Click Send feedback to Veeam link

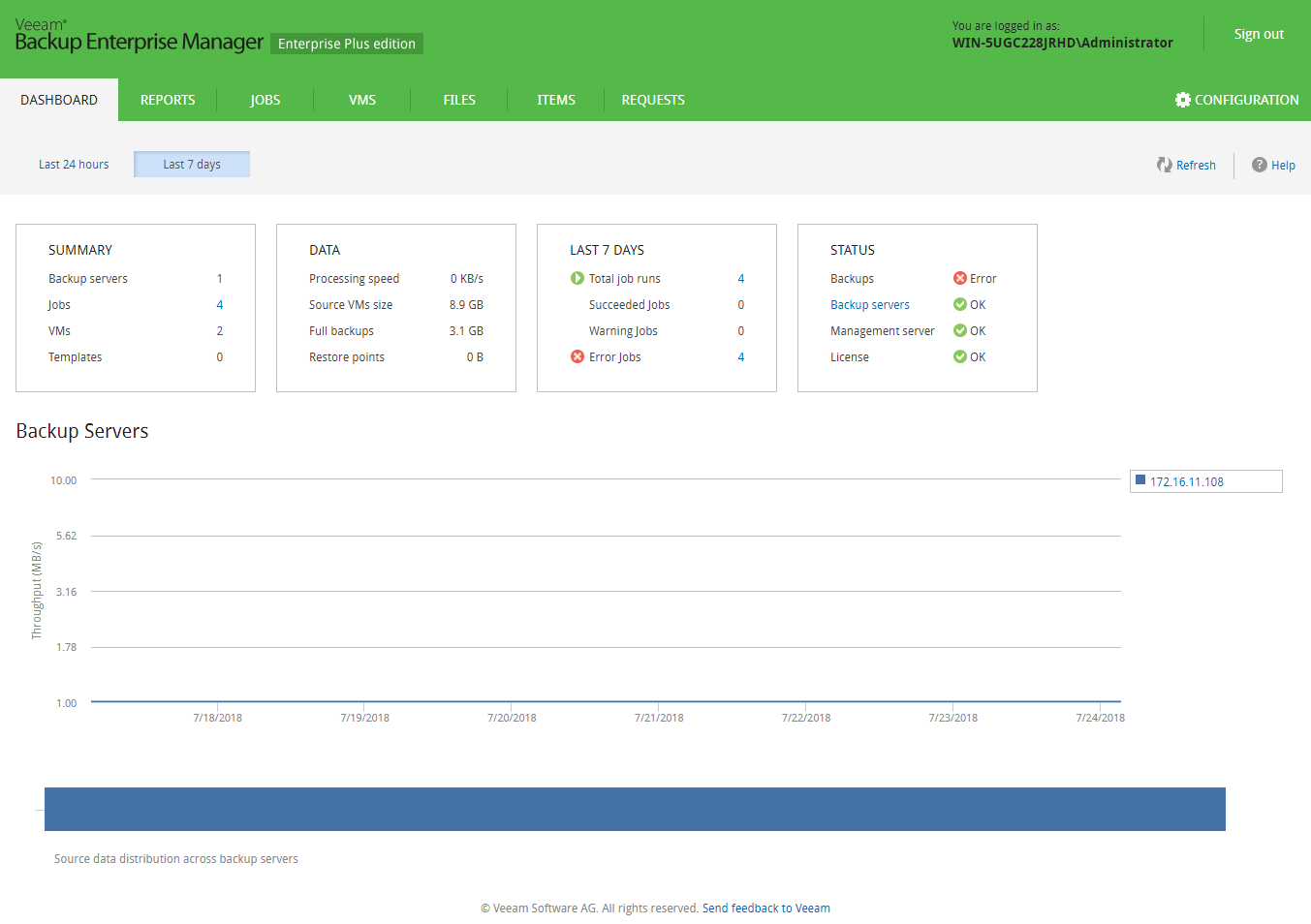(765, 908)
